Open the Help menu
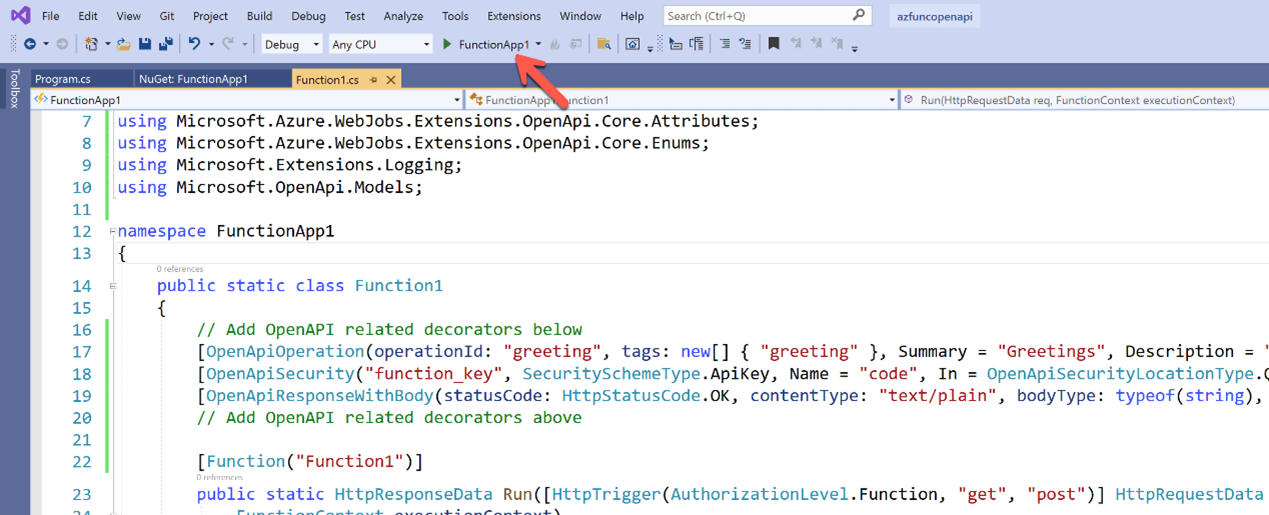Viewport: 1269px width, 515px height. [x=632, y=16]
